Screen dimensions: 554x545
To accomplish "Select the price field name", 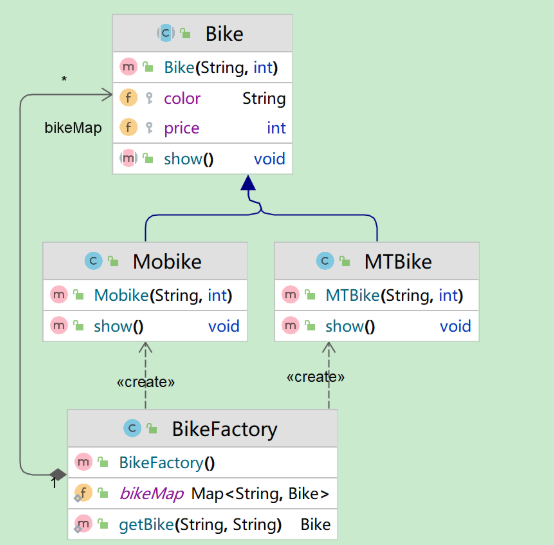I will (x=182, y=128).
